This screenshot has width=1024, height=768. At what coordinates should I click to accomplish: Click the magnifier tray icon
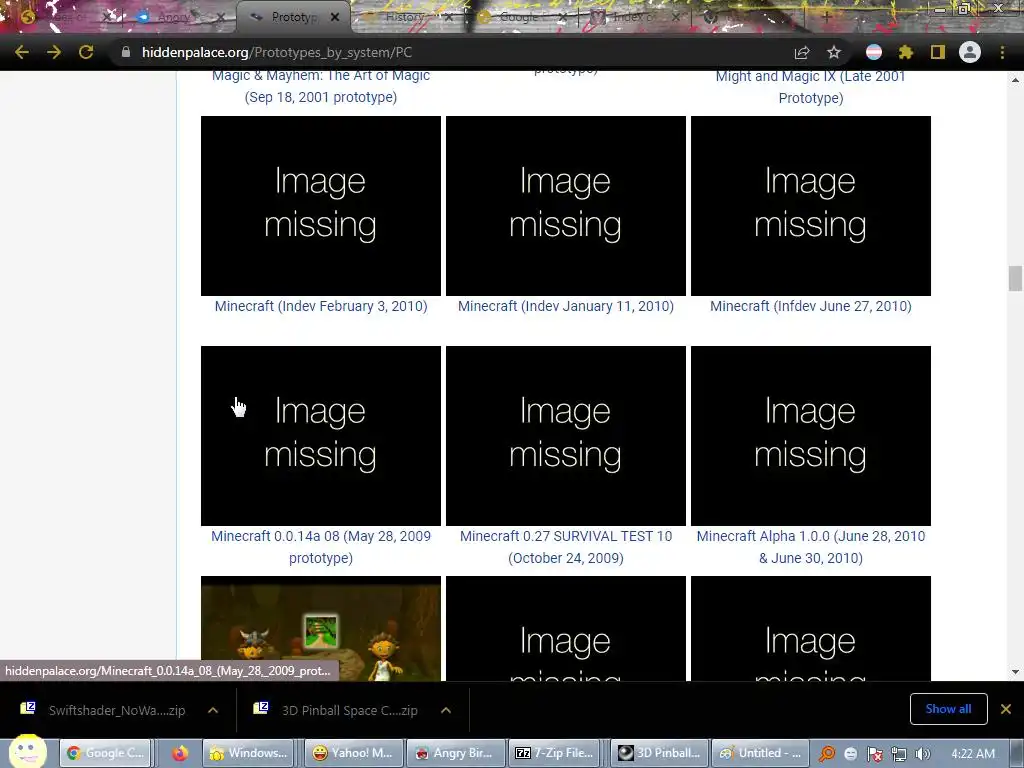coord(827,754)
